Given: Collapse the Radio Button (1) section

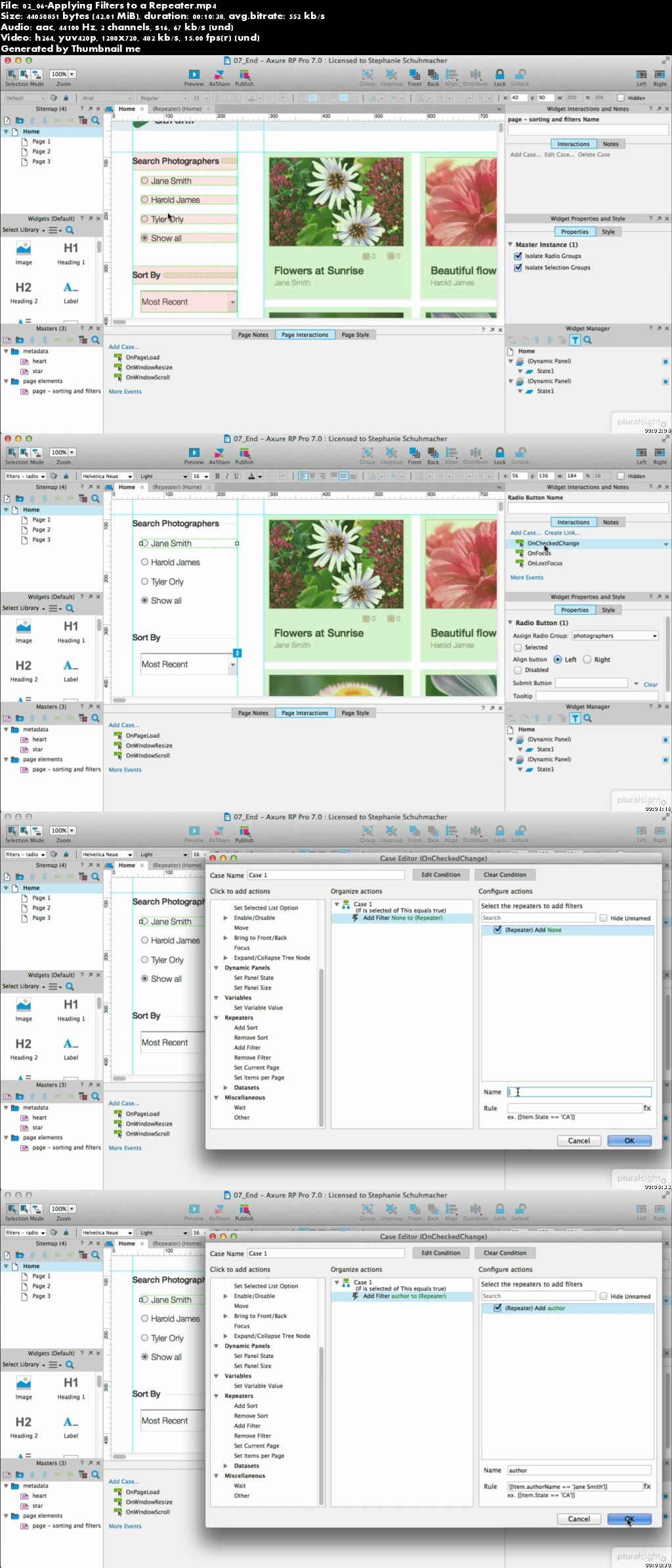Looking at the screenshot, I should coord(511,622).
